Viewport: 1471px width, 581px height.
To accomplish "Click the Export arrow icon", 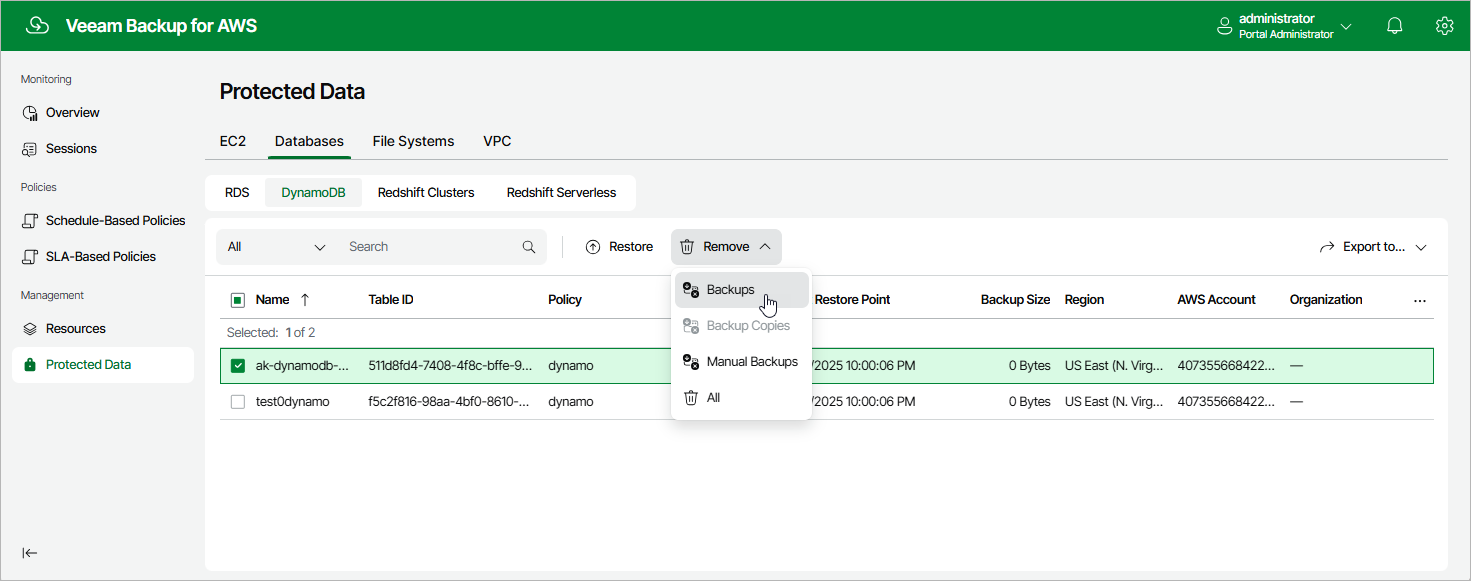I will 1328,247.
